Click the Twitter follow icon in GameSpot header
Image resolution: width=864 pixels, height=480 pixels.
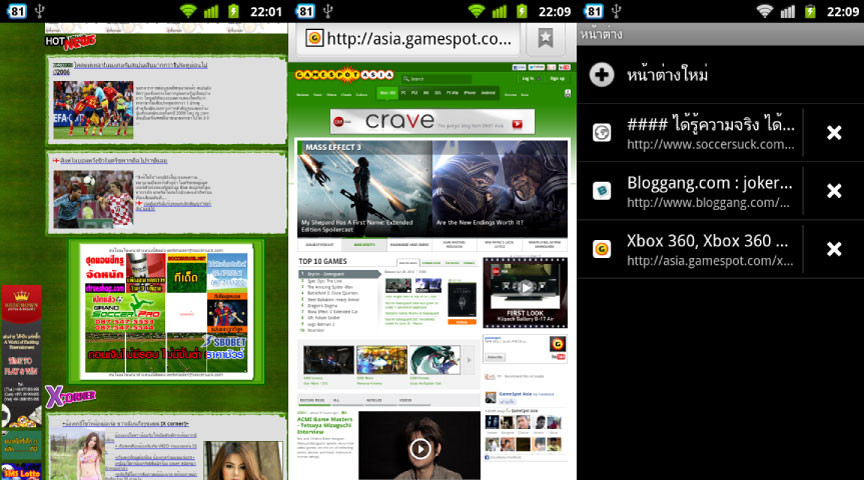coord(536,67)
